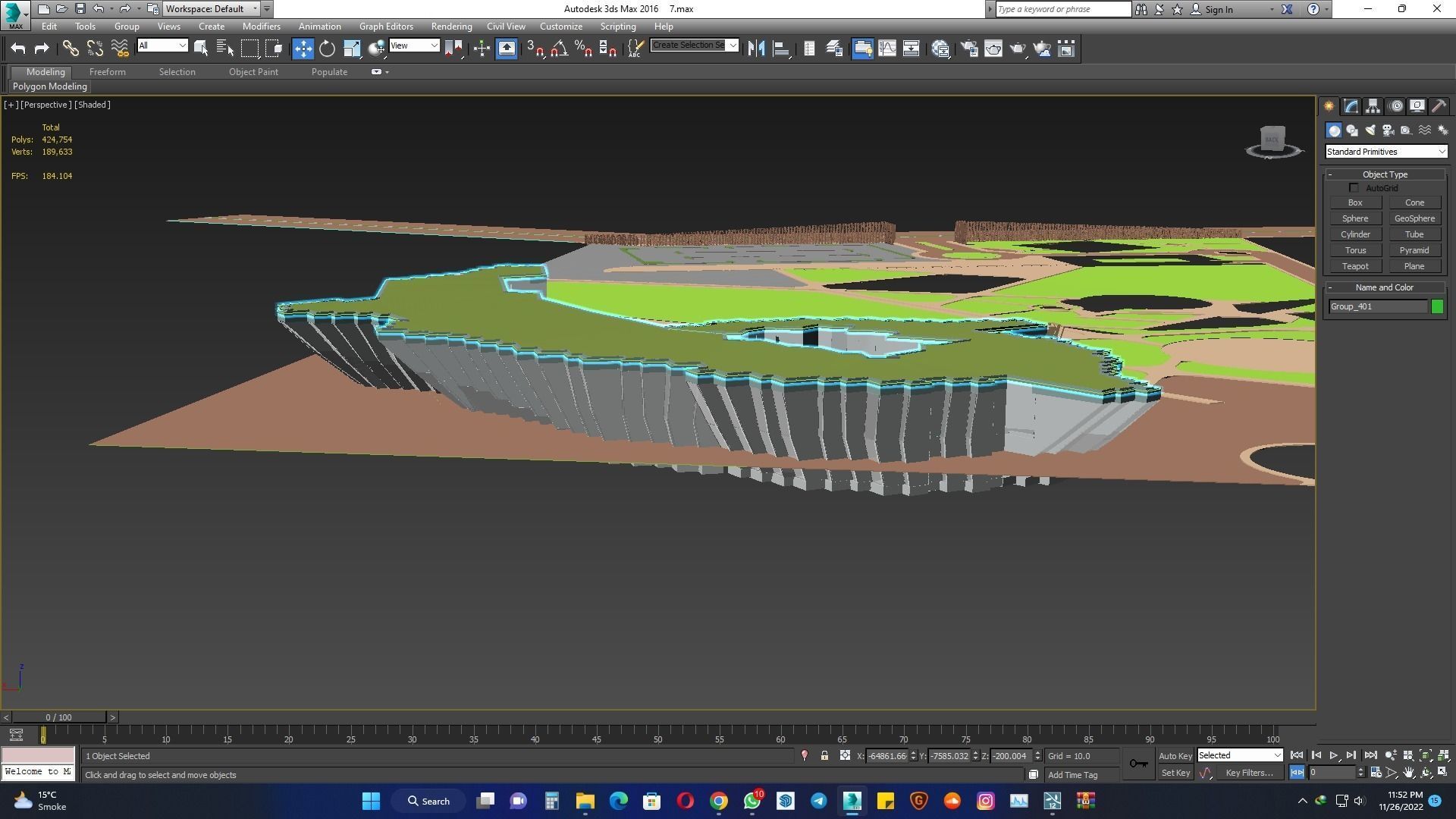Open the selection filter All dropdown
1456x819 pixels.
[x=162, y=46]
